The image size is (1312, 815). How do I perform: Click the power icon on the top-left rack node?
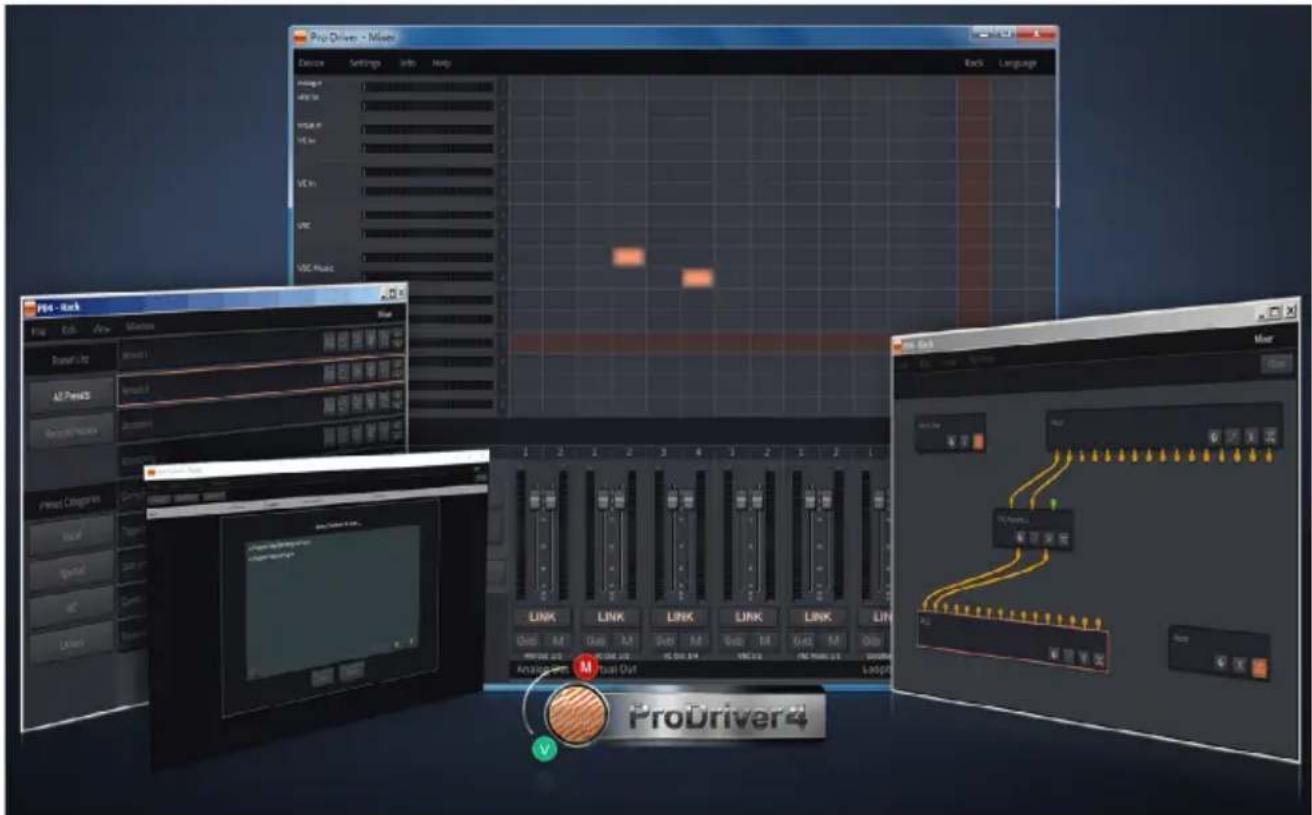(x=951, y=441)
